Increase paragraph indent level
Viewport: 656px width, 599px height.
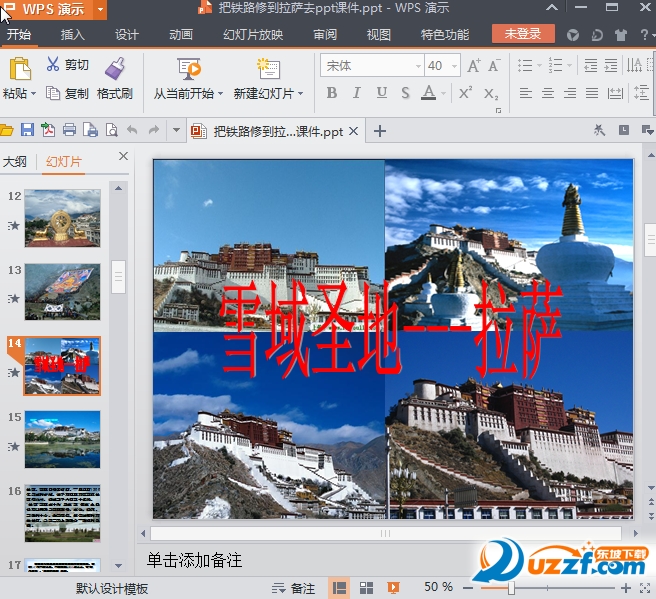pyautogui.click(x=611, y=66)
